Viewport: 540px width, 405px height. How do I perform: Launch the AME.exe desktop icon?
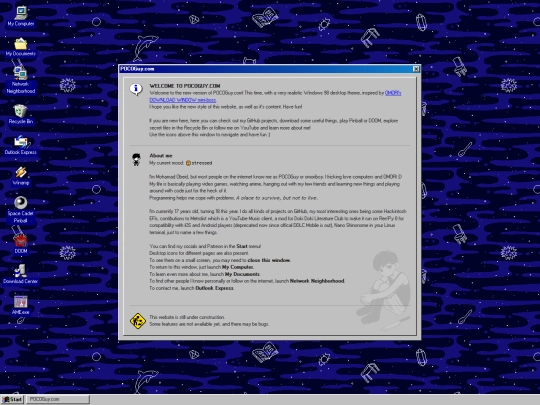21,305
